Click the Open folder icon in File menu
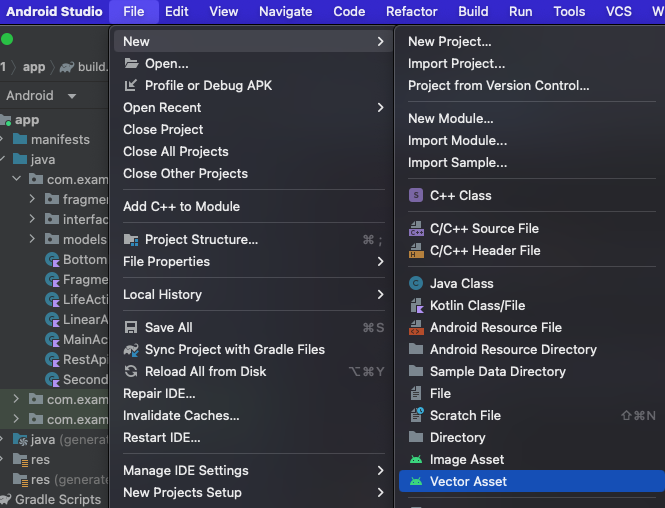This screenshot has width=665, height=508. [131, 64]
